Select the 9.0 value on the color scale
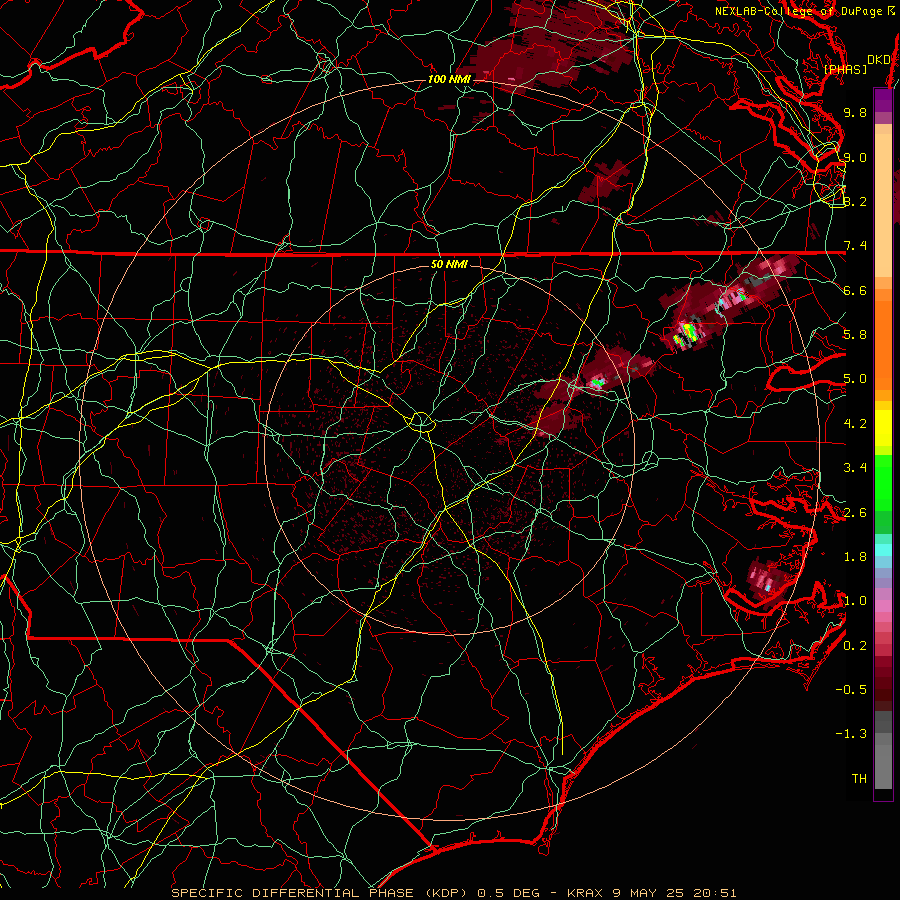This screenshot has width=900, height=900. click(x=855, y=157)
